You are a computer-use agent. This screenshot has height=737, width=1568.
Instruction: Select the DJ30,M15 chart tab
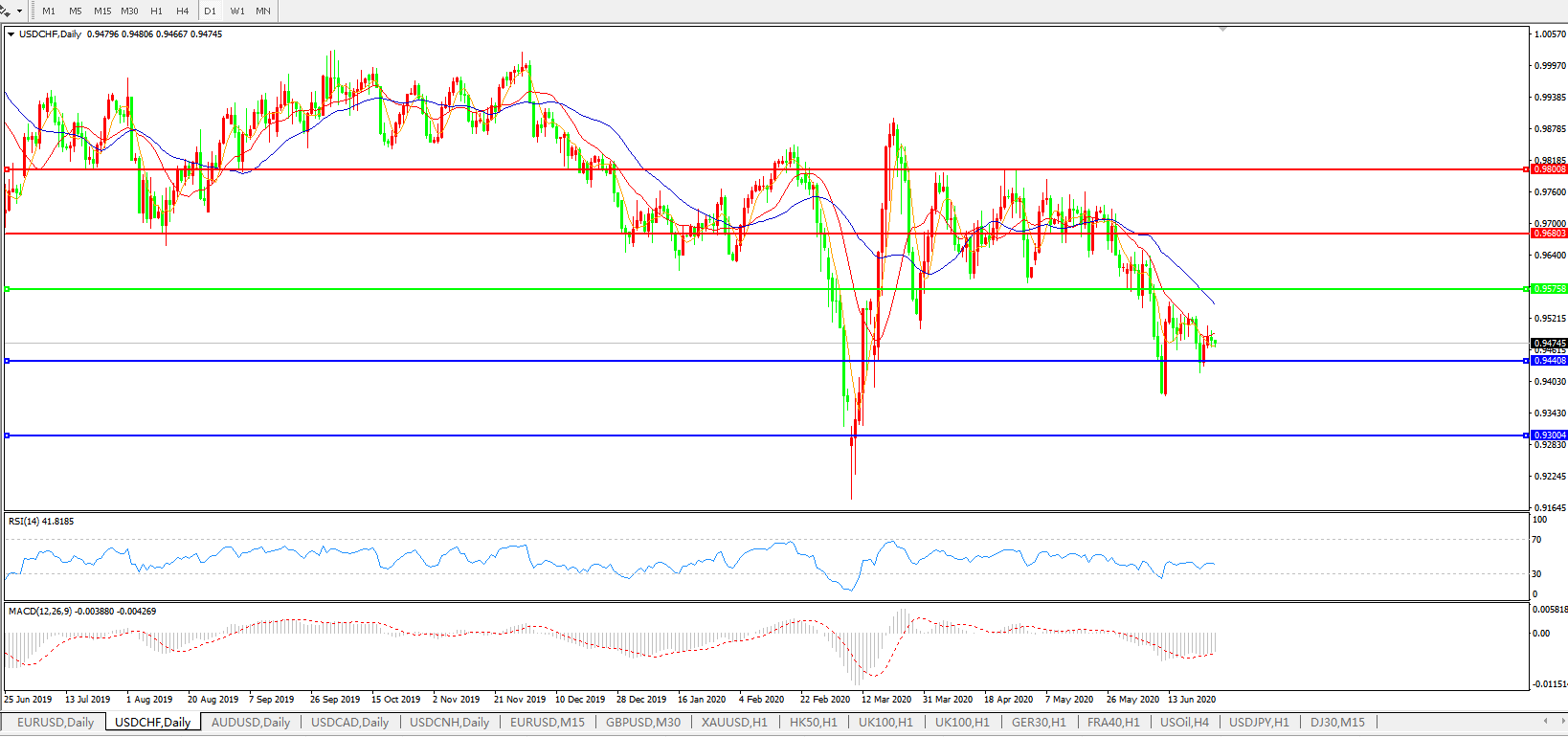[x=1337, y=722]
